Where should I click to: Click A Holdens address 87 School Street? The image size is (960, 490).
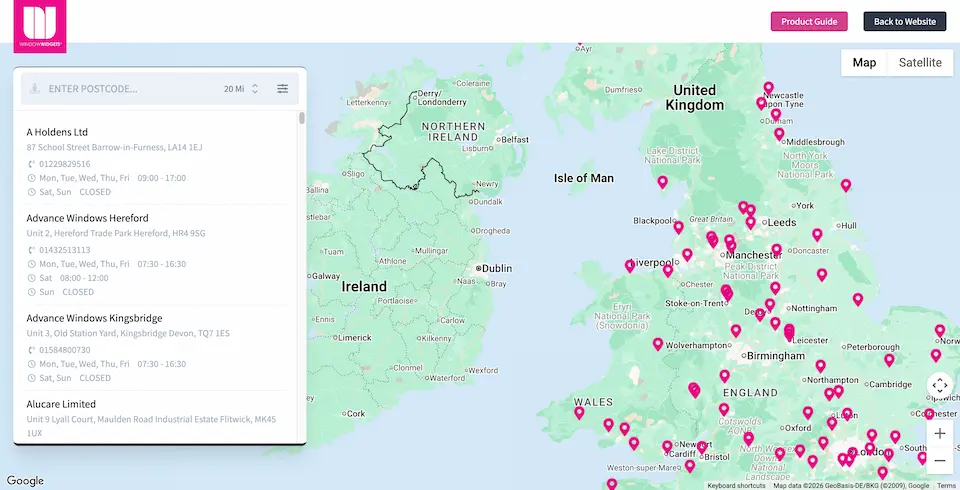pyautogui.click(x=114, y=148)
